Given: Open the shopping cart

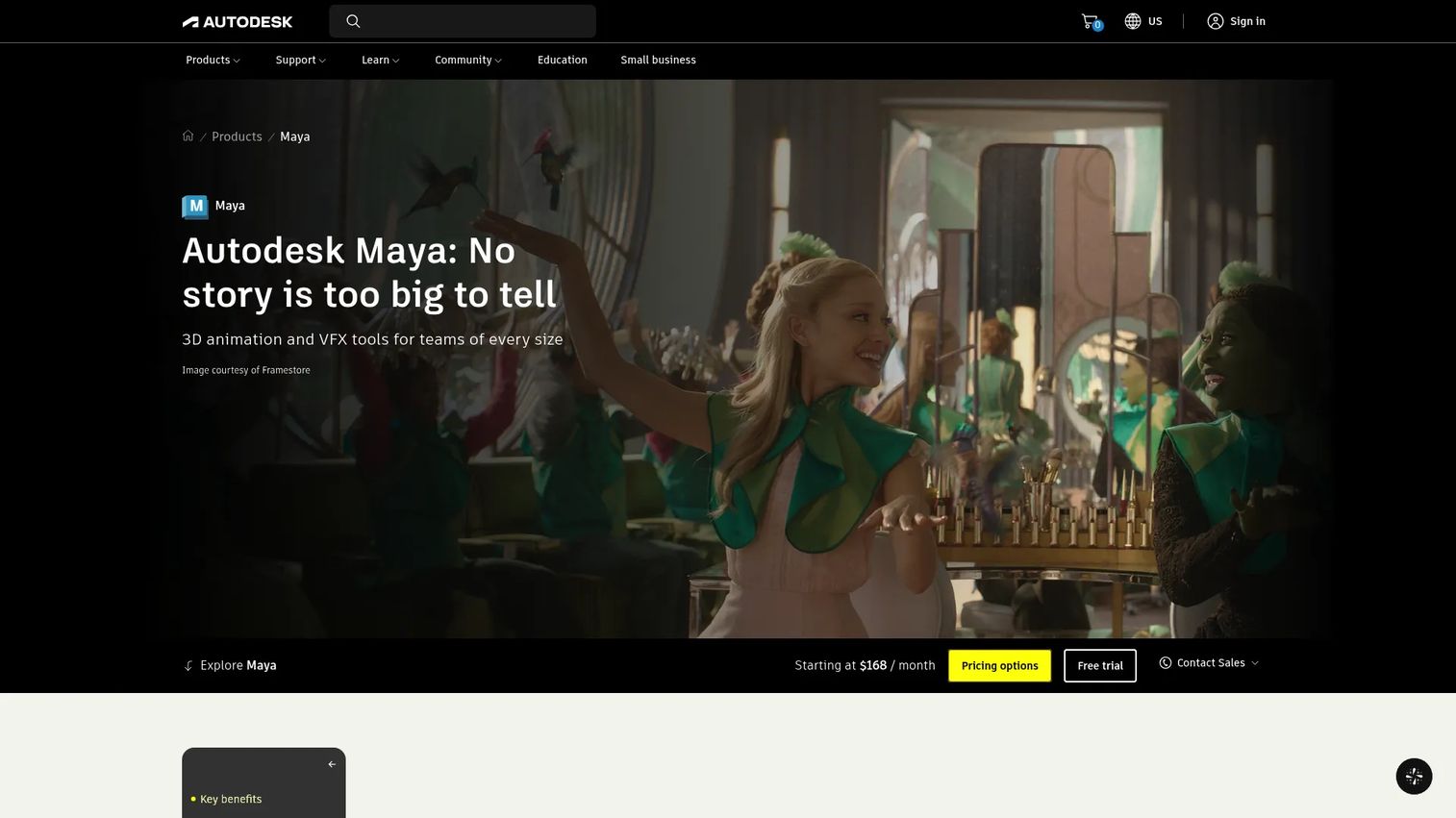Looking at the screenshot, I should point(1091,21).
